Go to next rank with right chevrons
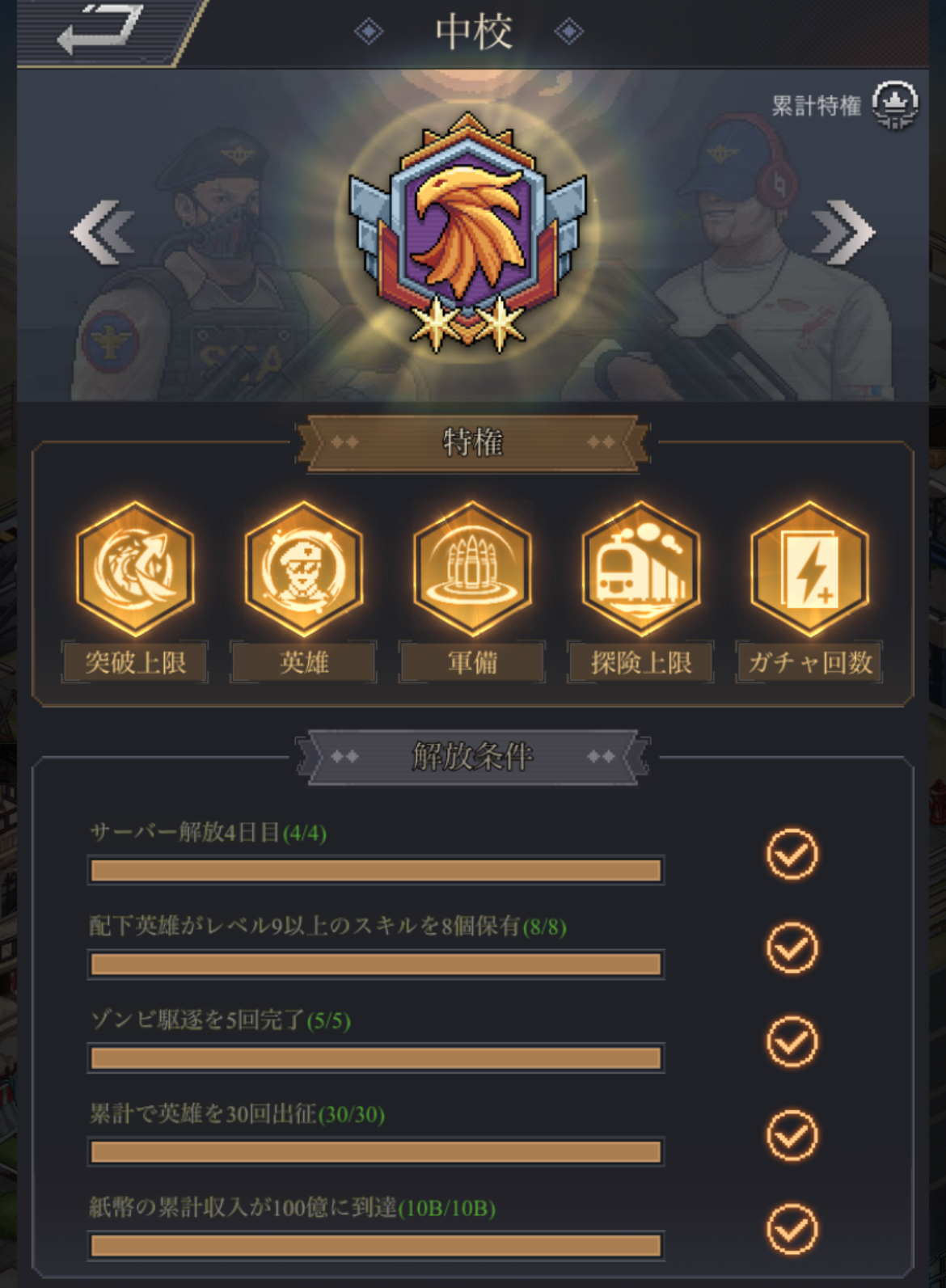 click(x=843, y=233)
